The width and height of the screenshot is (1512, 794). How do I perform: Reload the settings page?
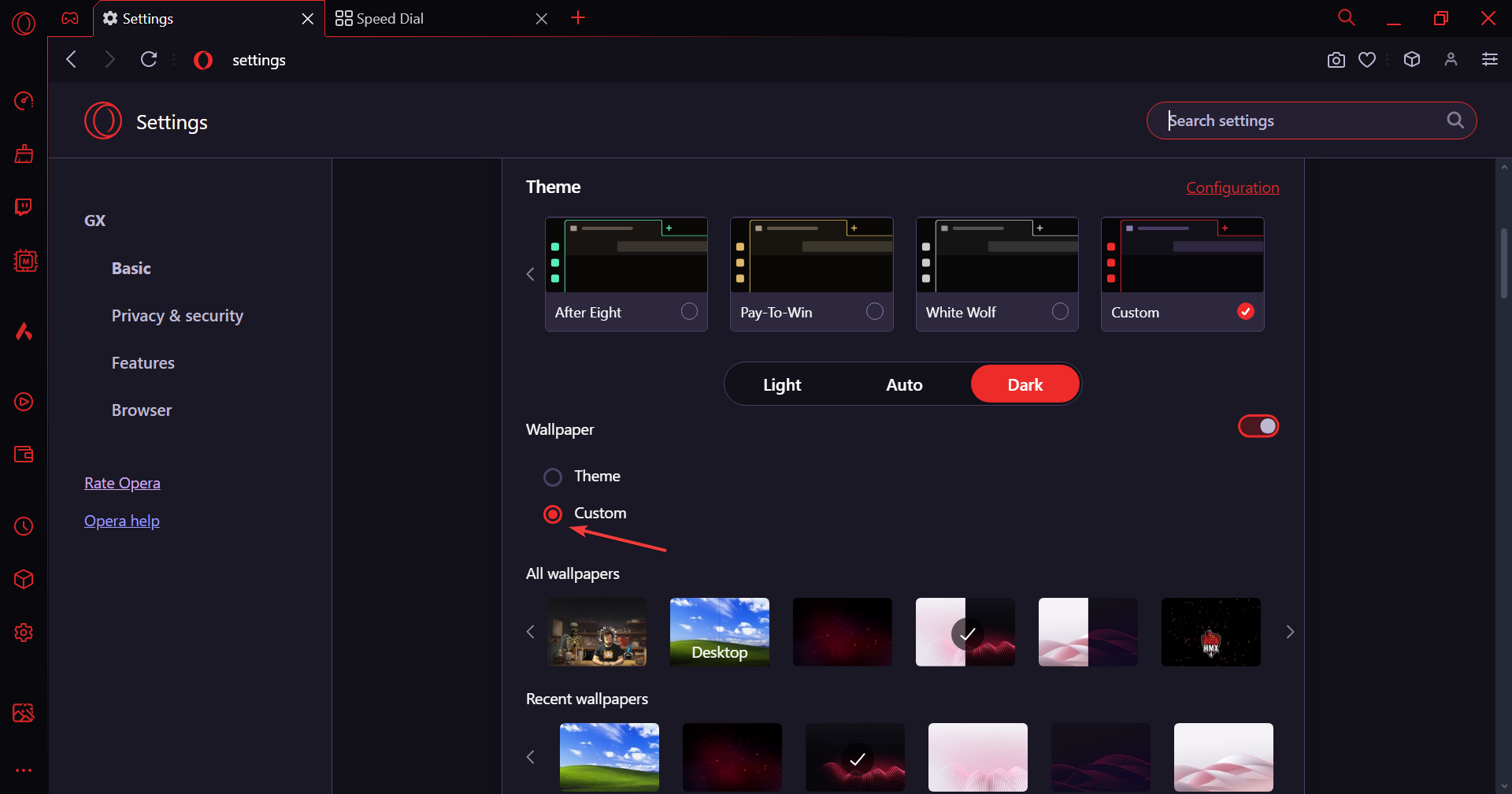click(x=149, y=59)
